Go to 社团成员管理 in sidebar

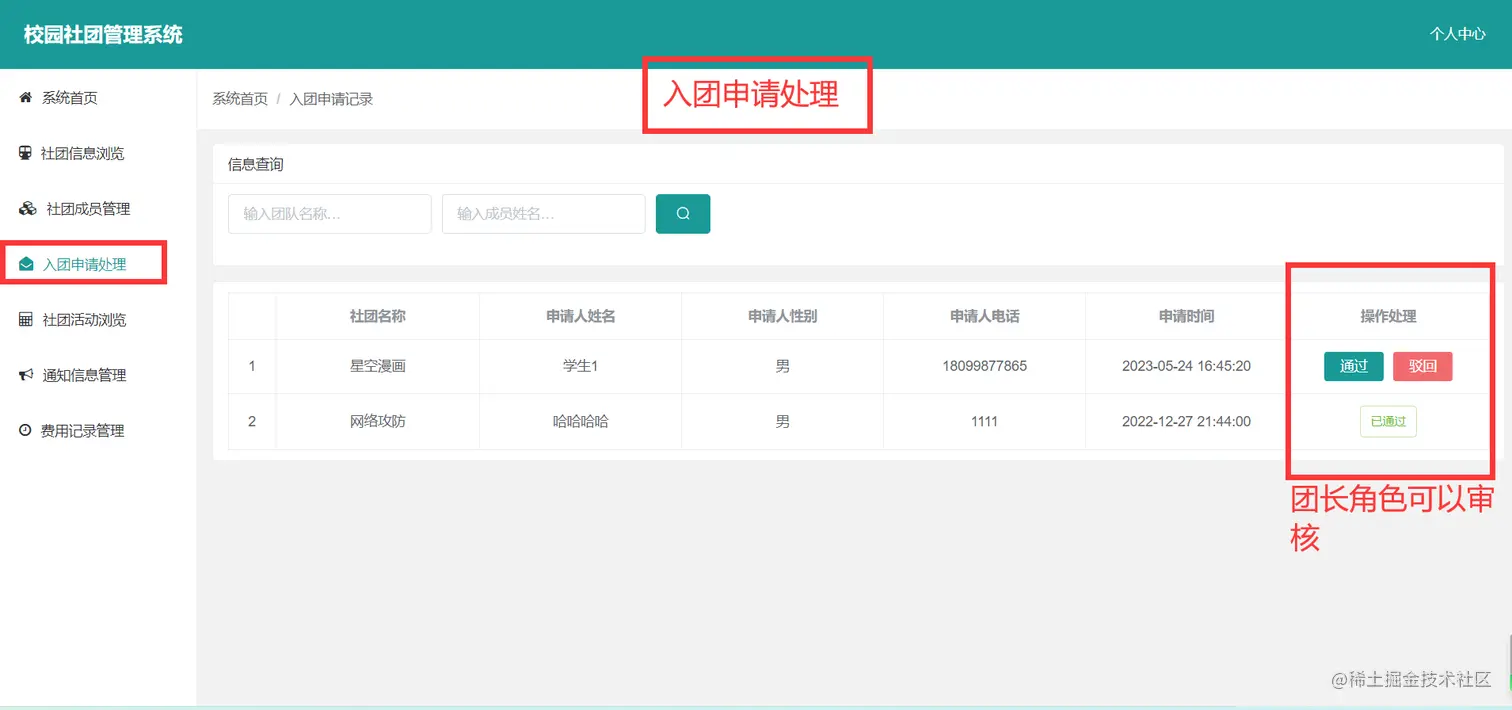coord(88,209)
